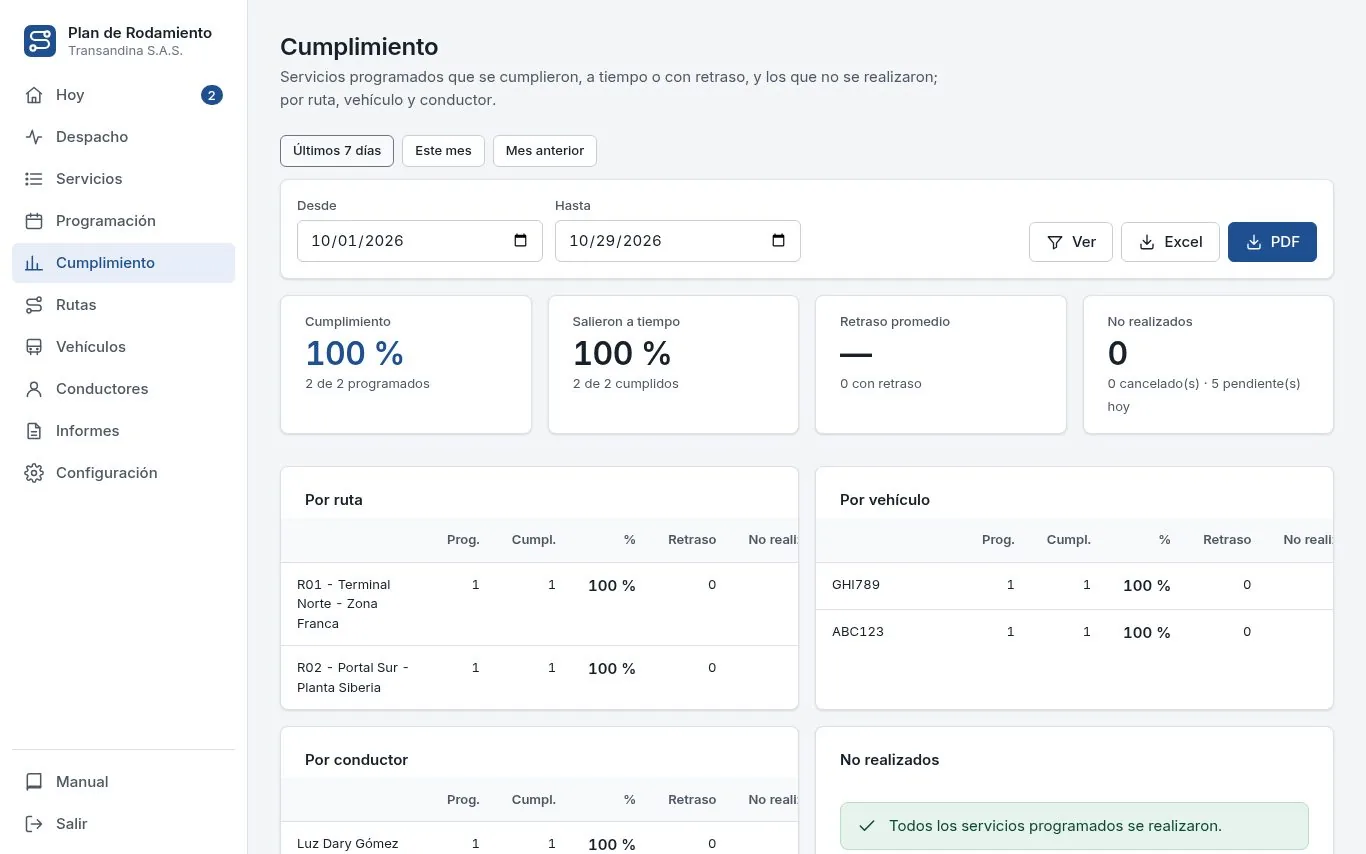
Task: Open the Programación section
Action: [123, 221]
